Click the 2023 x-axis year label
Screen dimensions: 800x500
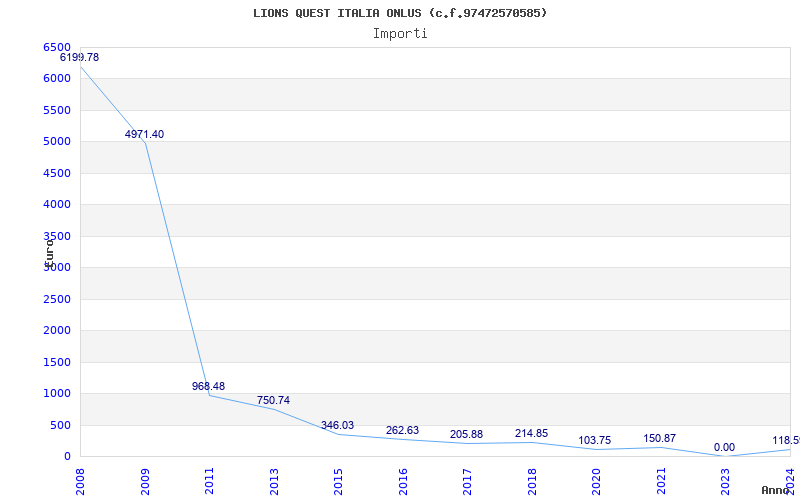point(726,482)
